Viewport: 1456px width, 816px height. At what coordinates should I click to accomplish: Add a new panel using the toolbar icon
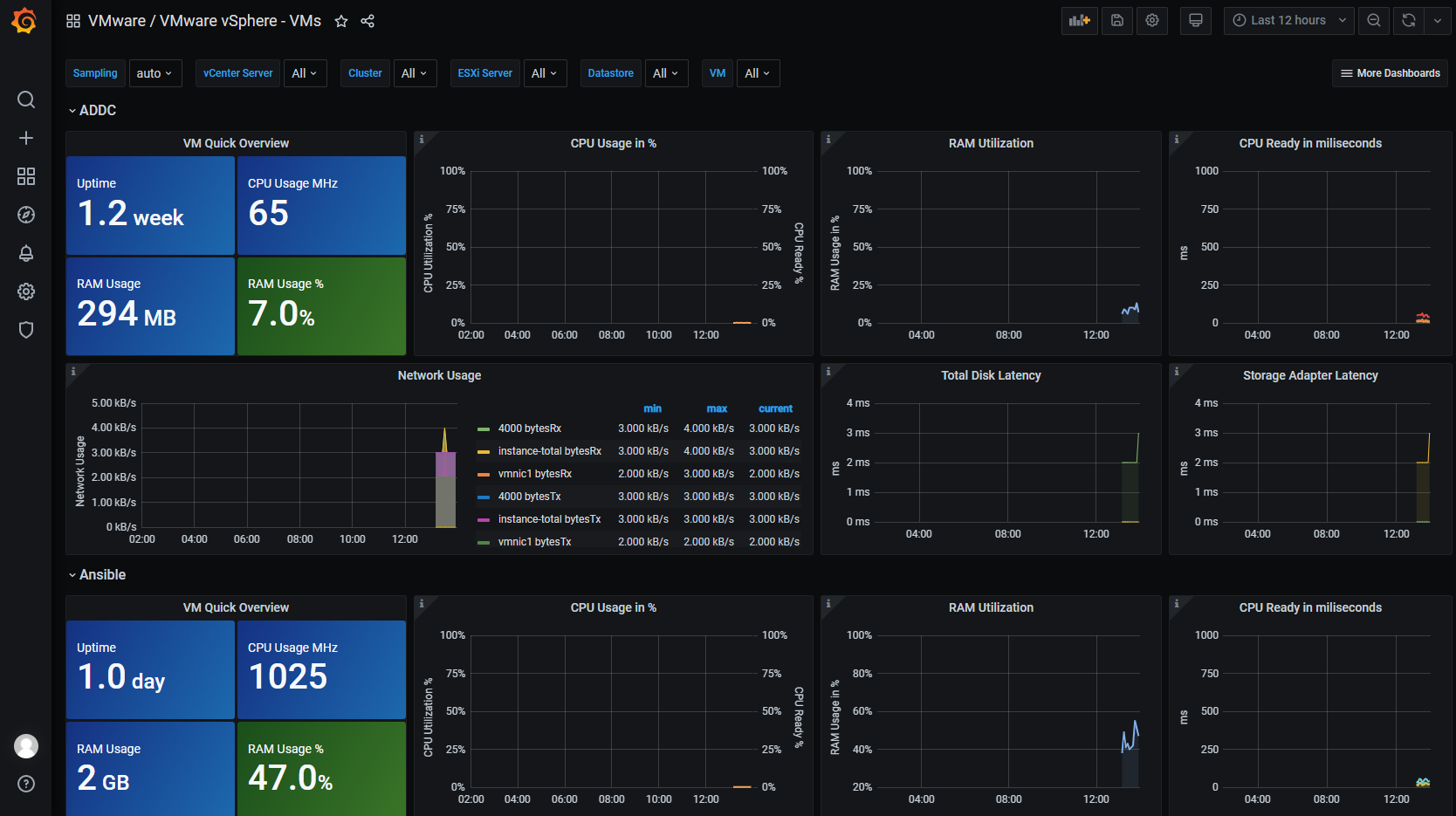[1079, 20]
